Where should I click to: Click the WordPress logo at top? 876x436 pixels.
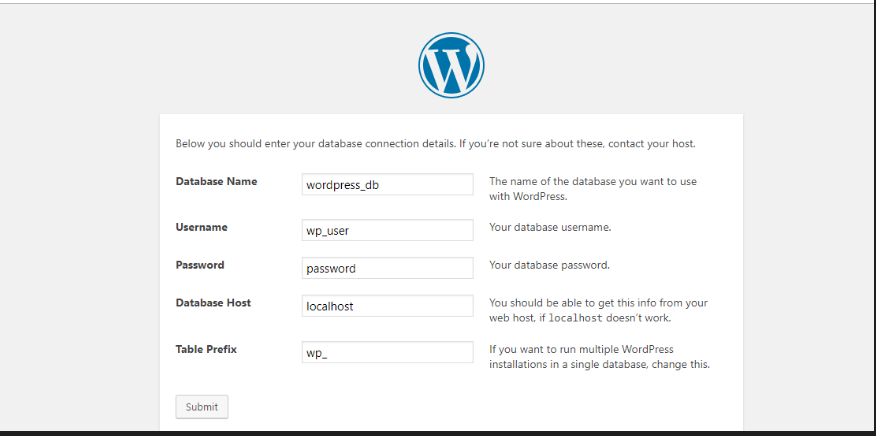[x=451, y=65]
